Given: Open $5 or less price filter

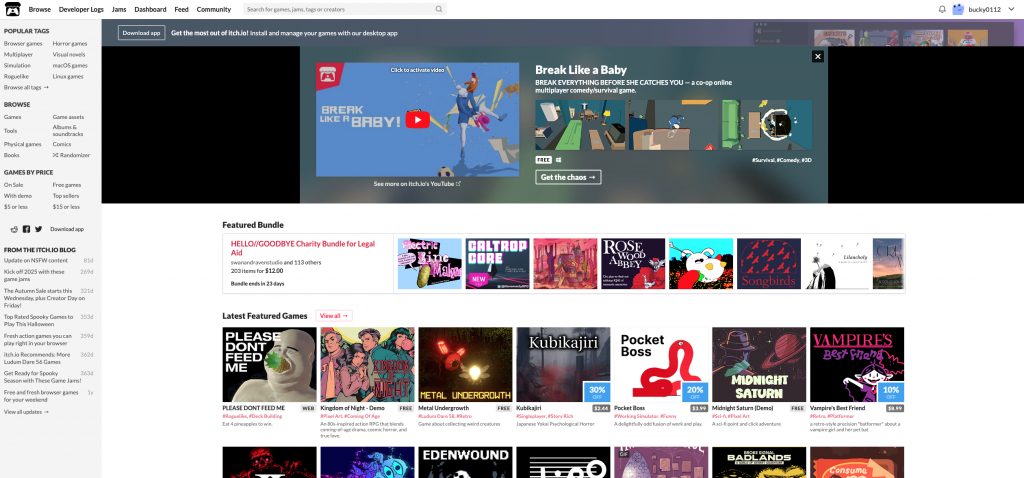Looking at the screenshot, I should [16, 207].
